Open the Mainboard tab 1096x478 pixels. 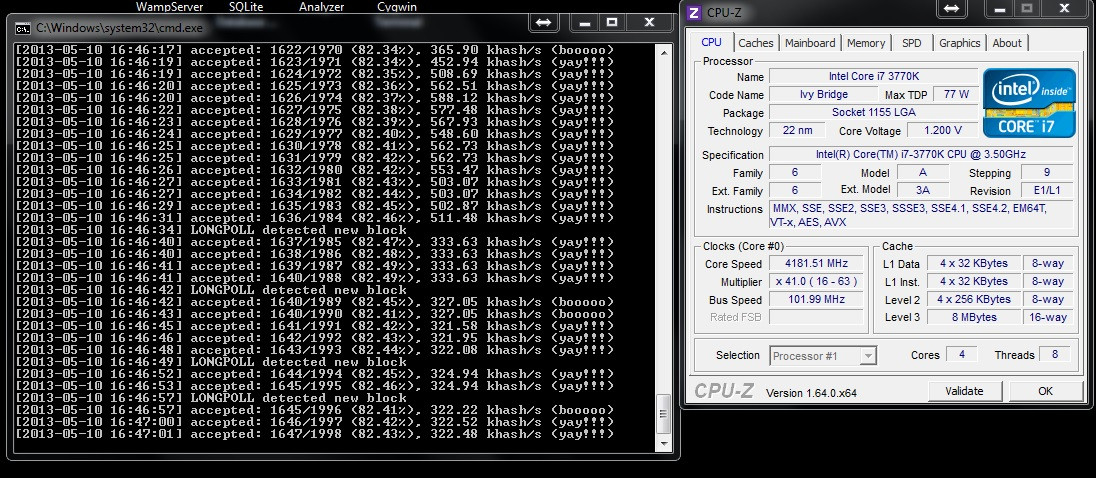coord(809,43)
